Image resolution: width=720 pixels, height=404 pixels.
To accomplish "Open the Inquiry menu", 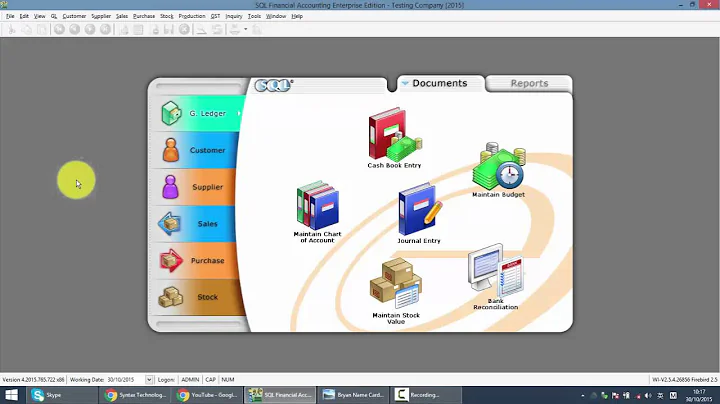I will [x=234, y=16].
